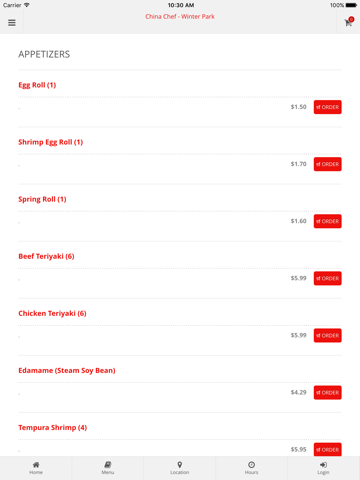Order the Tempura Shrimp (4)

(x=327, y=449)
